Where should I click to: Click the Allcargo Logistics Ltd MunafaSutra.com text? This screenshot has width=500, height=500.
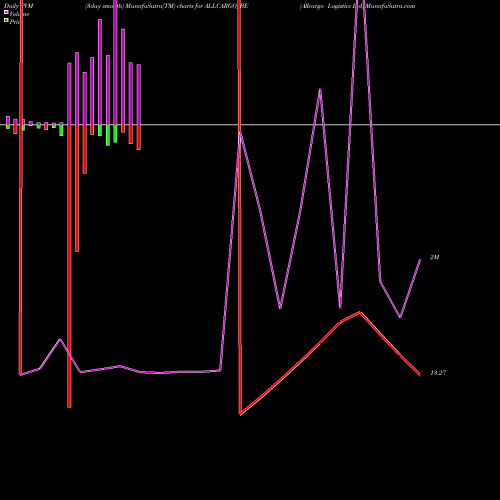coord(357,6)
